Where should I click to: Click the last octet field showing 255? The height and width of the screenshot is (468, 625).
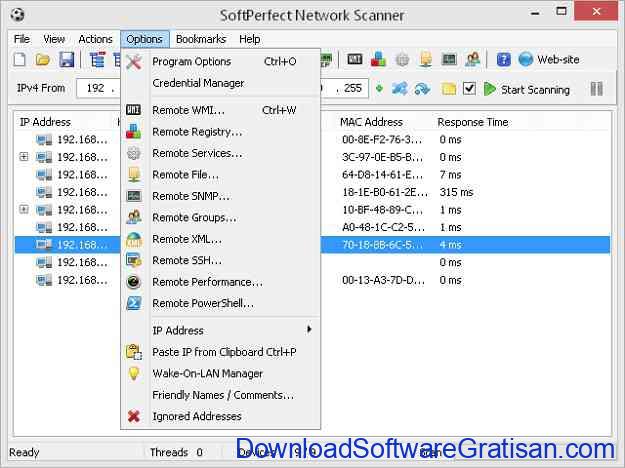[353, 88]
